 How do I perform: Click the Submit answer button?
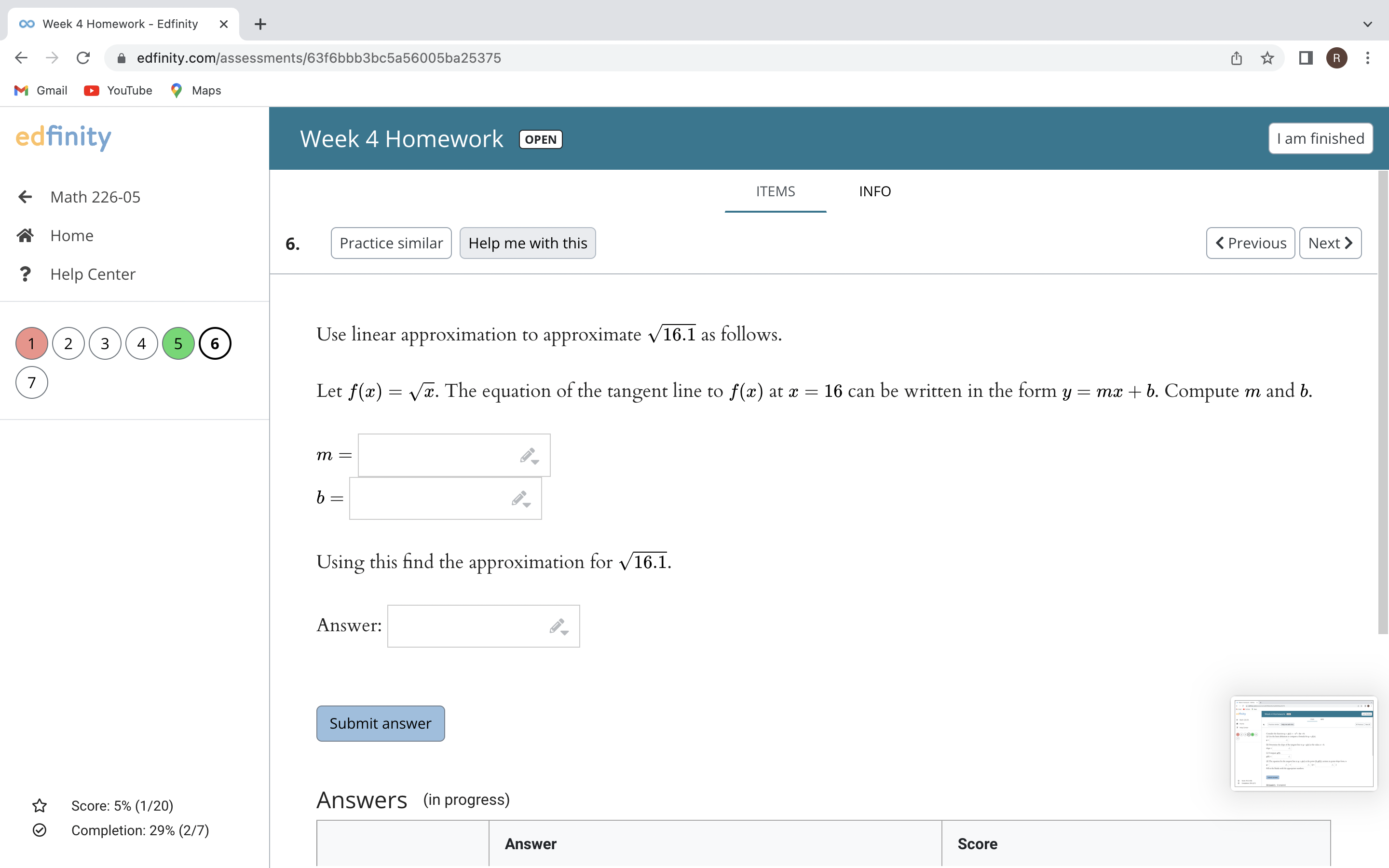coord(381,723)
